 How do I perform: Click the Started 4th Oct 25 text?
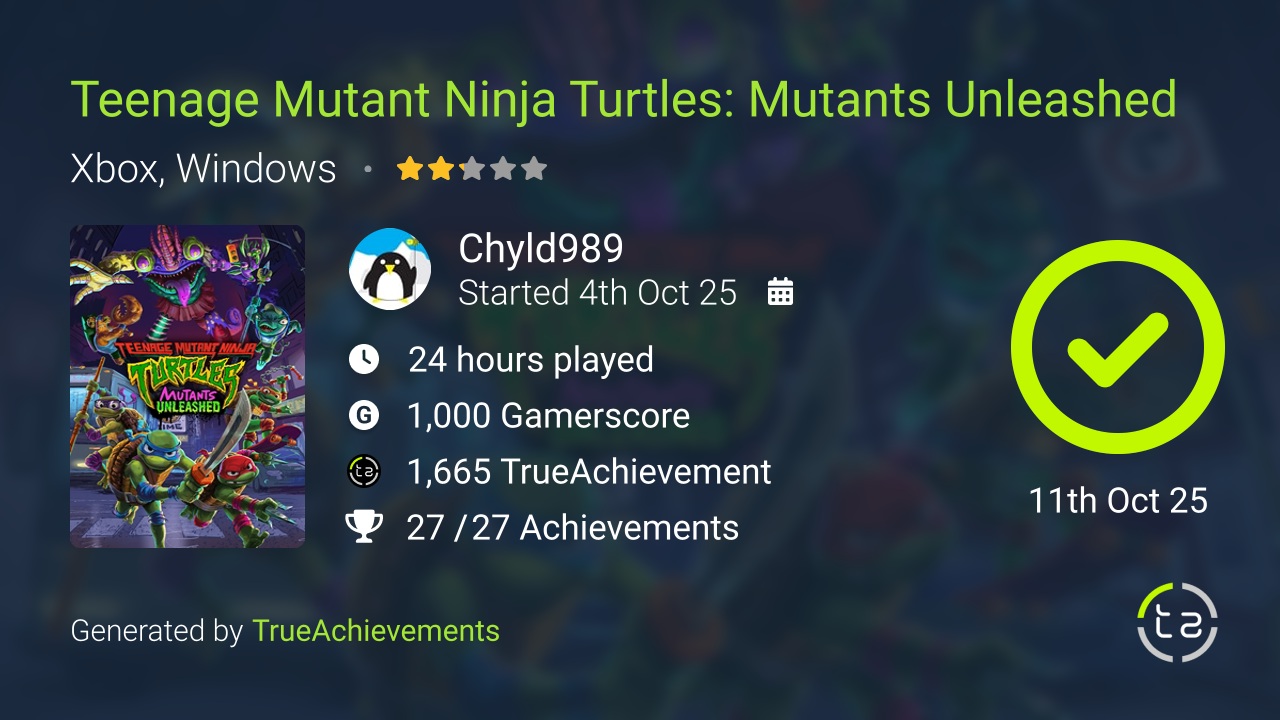(x=597, y=292)
